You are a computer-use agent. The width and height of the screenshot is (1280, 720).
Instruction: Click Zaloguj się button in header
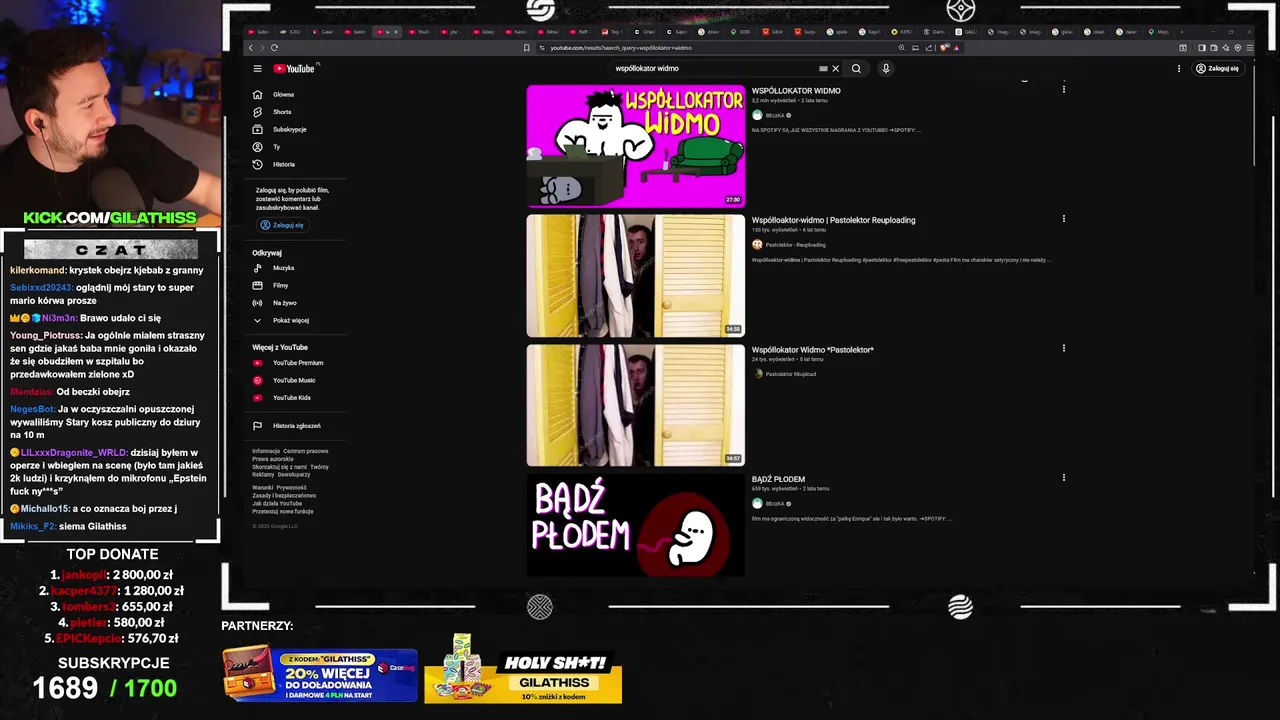click(x=1217, y=69)
